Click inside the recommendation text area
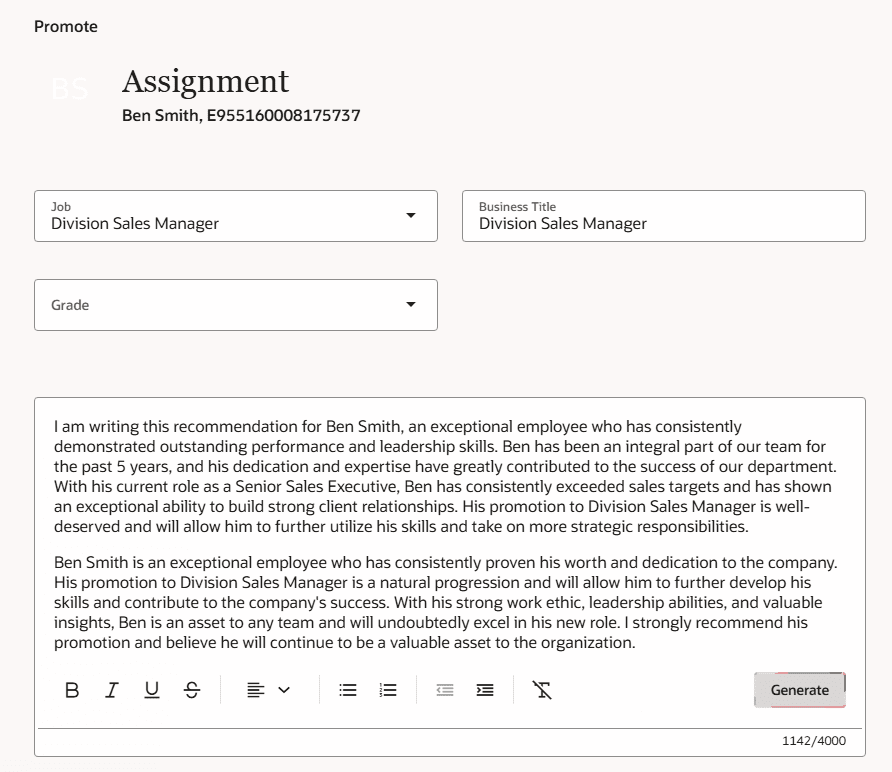892x772 pixels. click(446, 530)
